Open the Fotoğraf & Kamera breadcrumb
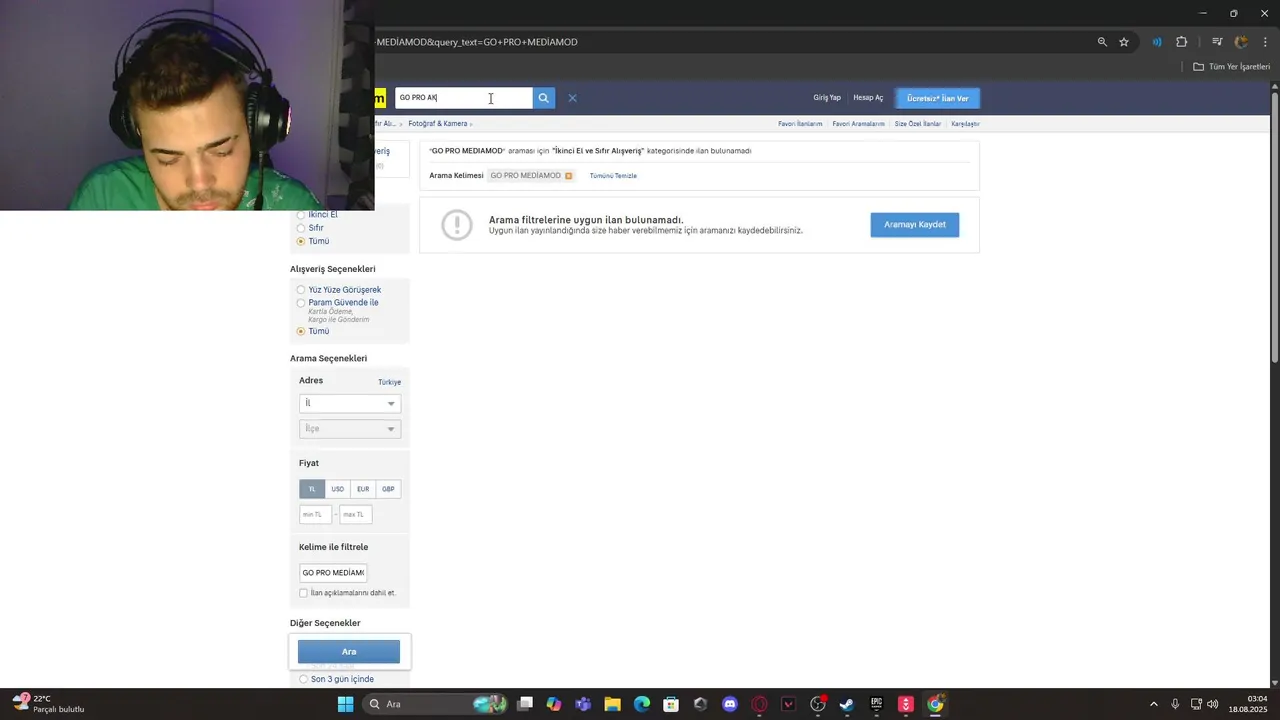The image size is (1280, 720). click(x=438, y=124)
